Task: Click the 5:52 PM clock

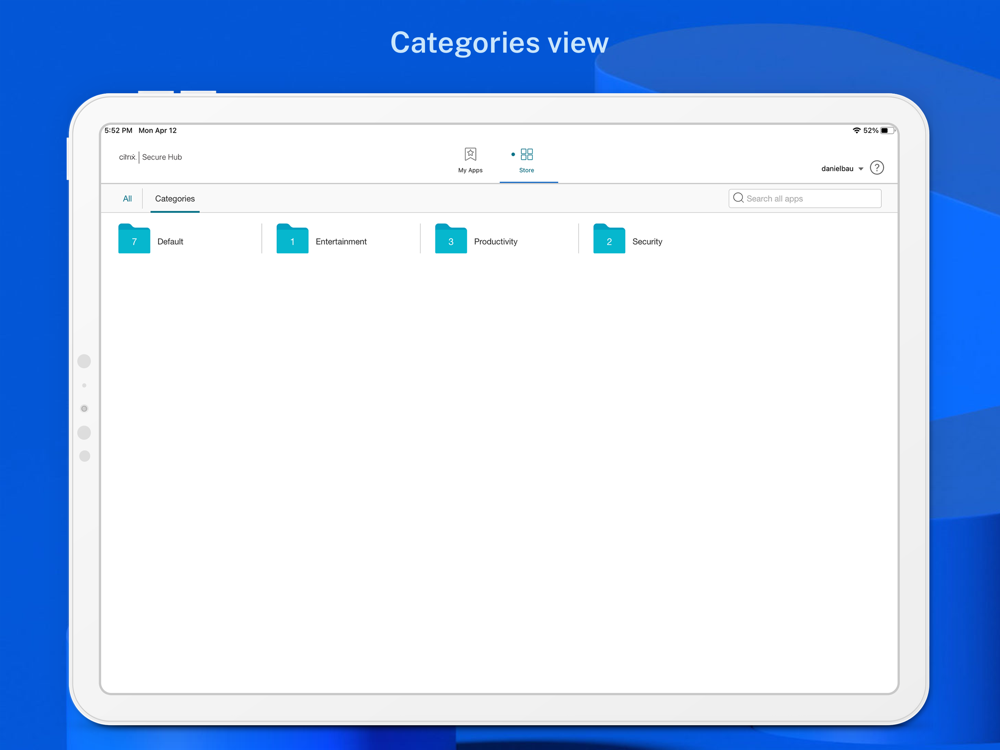Action: (119, 130)
